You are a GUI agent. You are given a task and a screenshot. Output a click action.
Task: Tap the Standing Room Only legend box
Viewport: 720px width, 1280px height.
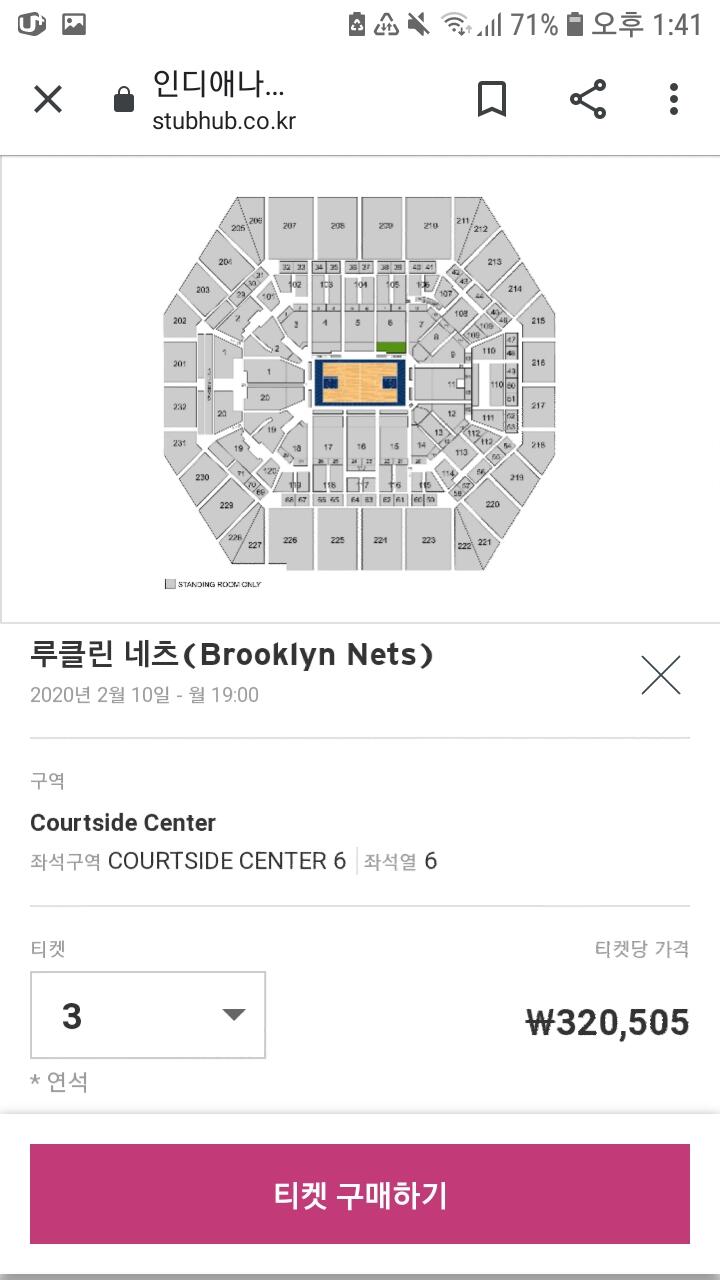170,584
